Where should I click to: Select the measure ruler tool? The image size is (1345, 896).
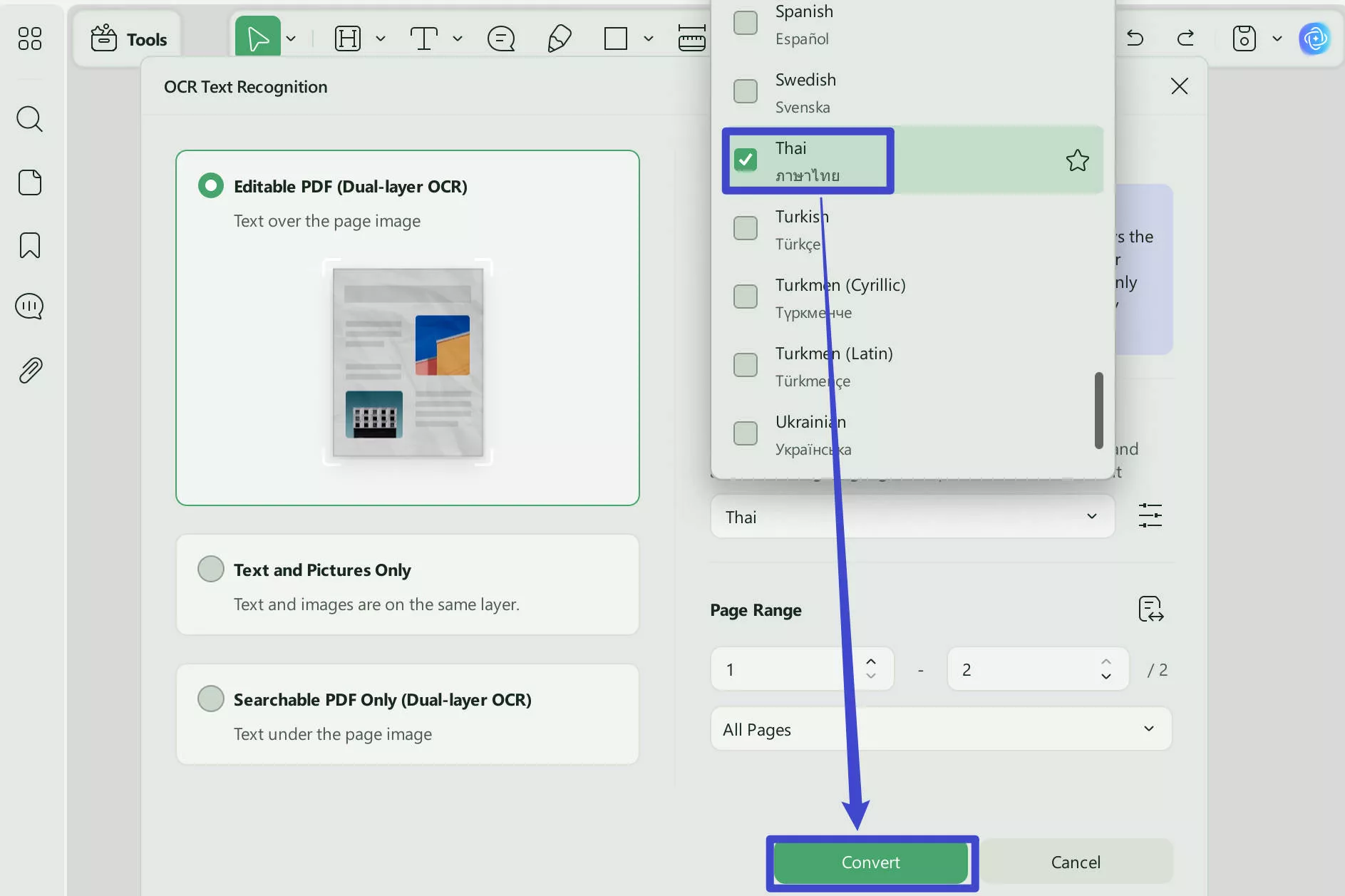pyautogui.click(x=691, y=38)
